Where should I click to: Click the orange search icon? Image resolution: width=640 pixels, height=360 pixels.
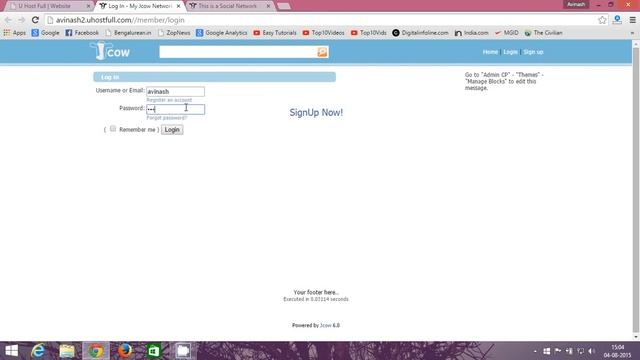pos(322,52)
